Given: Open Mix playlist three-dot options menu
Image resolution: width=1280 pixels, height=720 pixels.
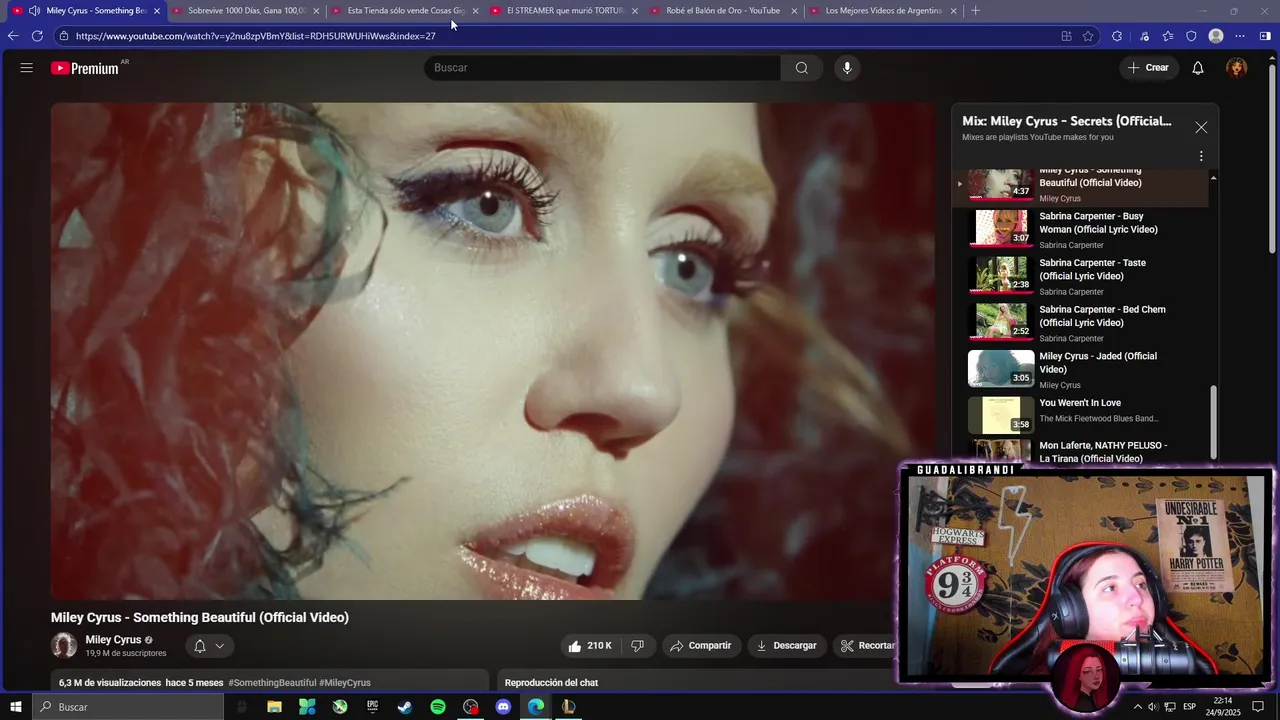Looking at the screenshot, I should pos(1201,156).
